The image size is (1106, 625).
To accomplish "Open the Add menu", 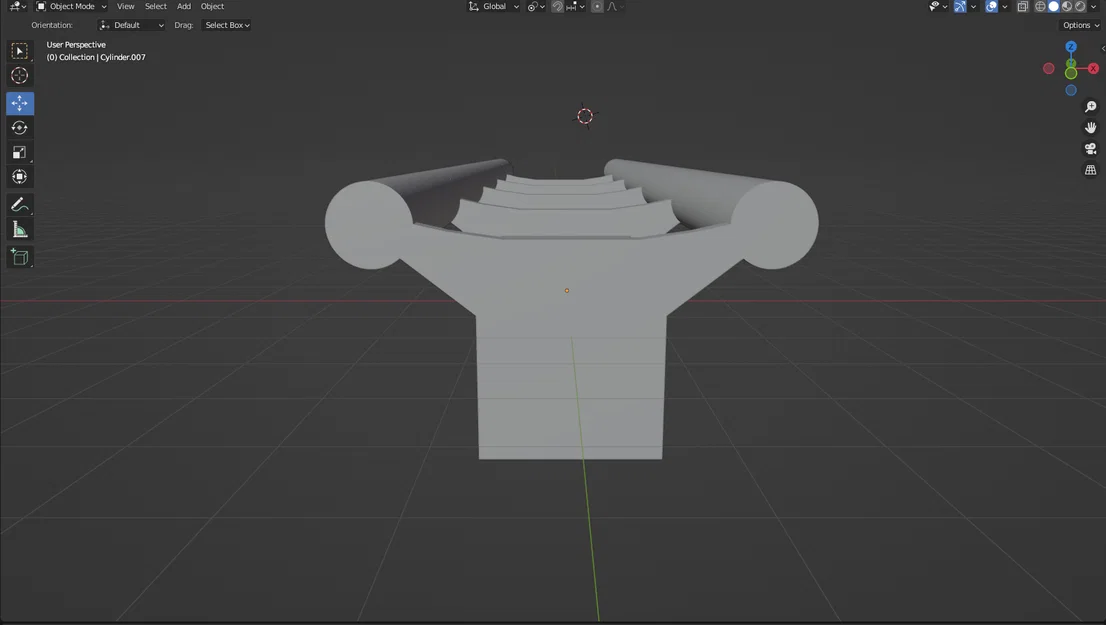I will pyautogui.click(x=183, y=6).
